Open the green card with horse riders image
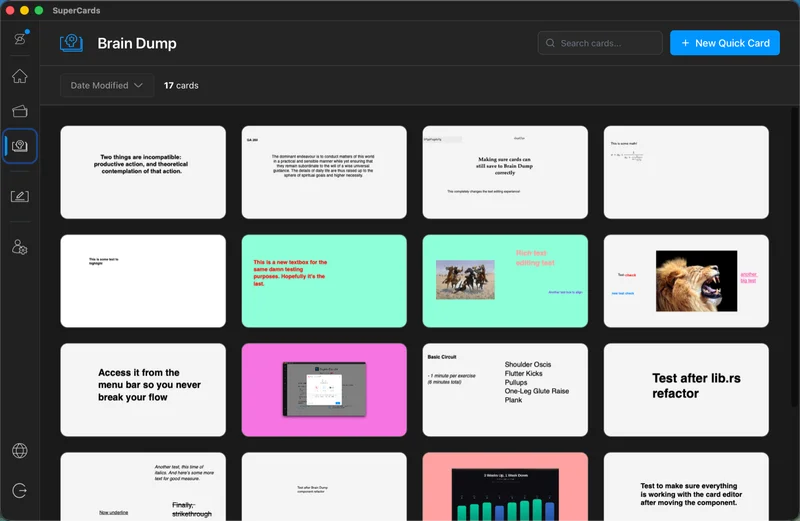 [x=505, y=281]
